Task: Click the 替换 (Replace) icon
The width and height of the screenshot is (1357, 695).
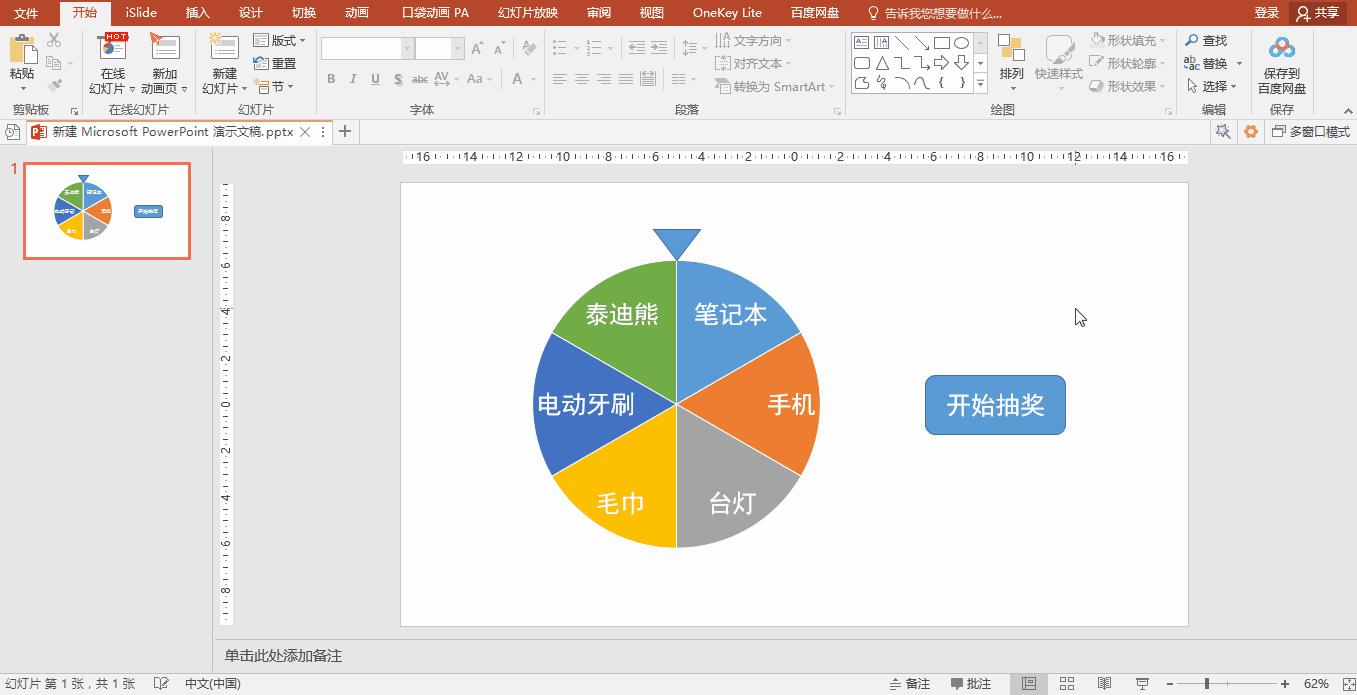Action: pos(1210,63)
